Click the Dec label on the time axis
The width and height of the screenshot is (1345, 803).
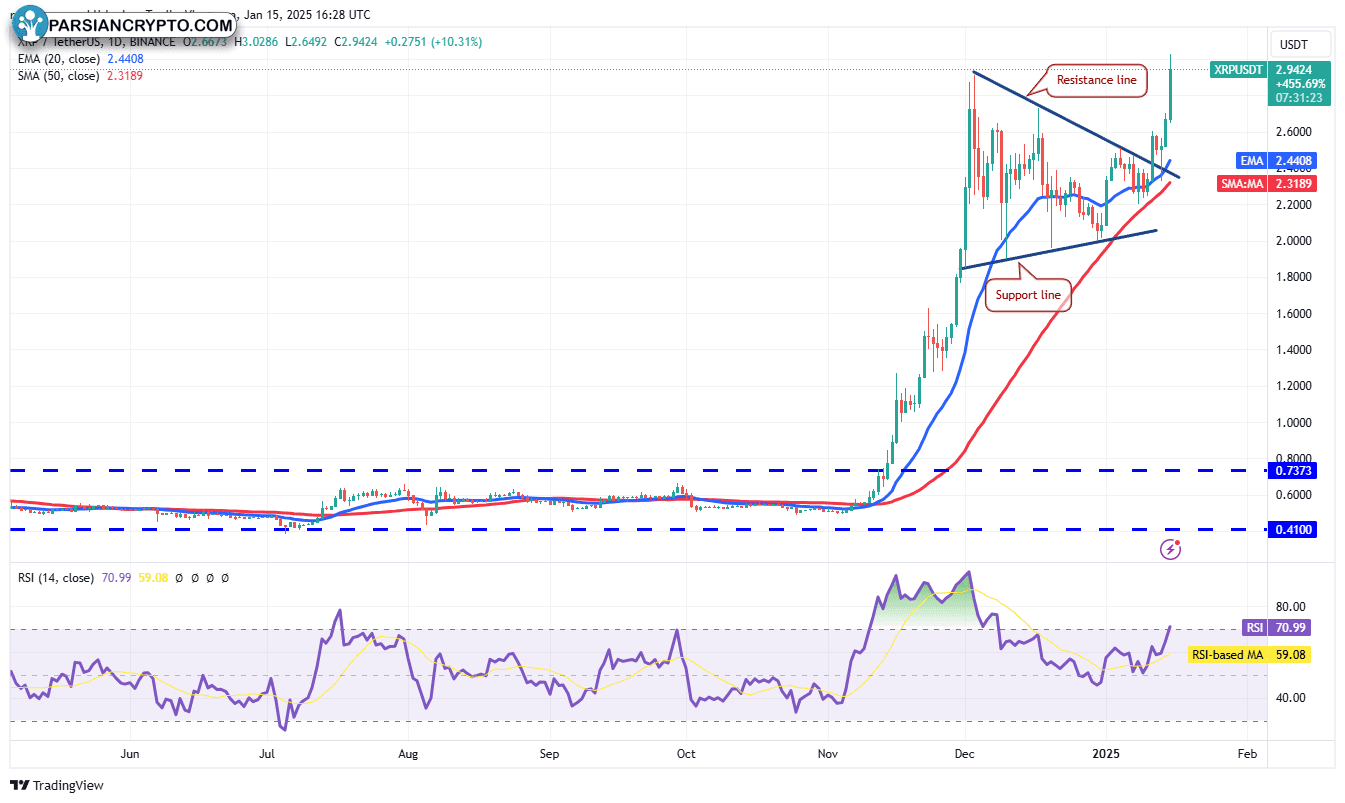[965, 752]
